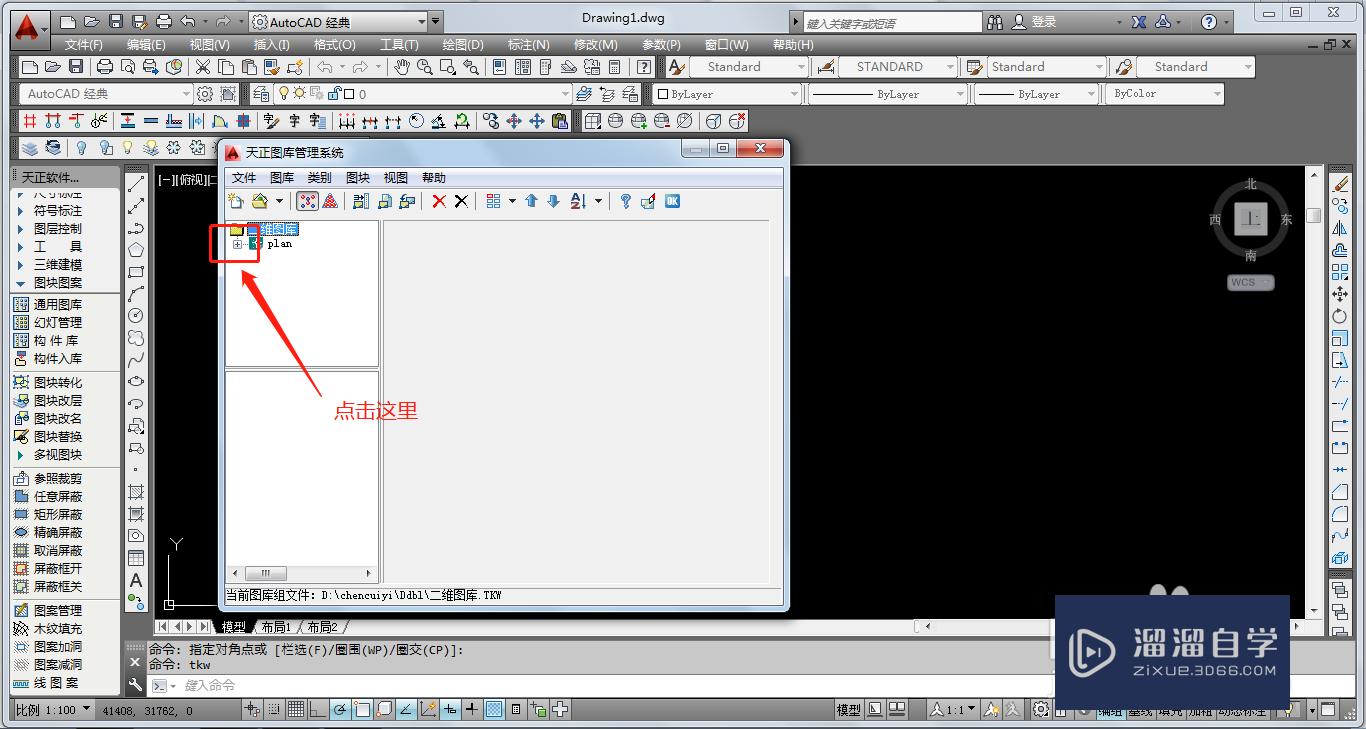Toggle the dots view button in library toolbar
Viewport: 1366px width, 729px height.
pyautogui.click(x=308, y=201)
